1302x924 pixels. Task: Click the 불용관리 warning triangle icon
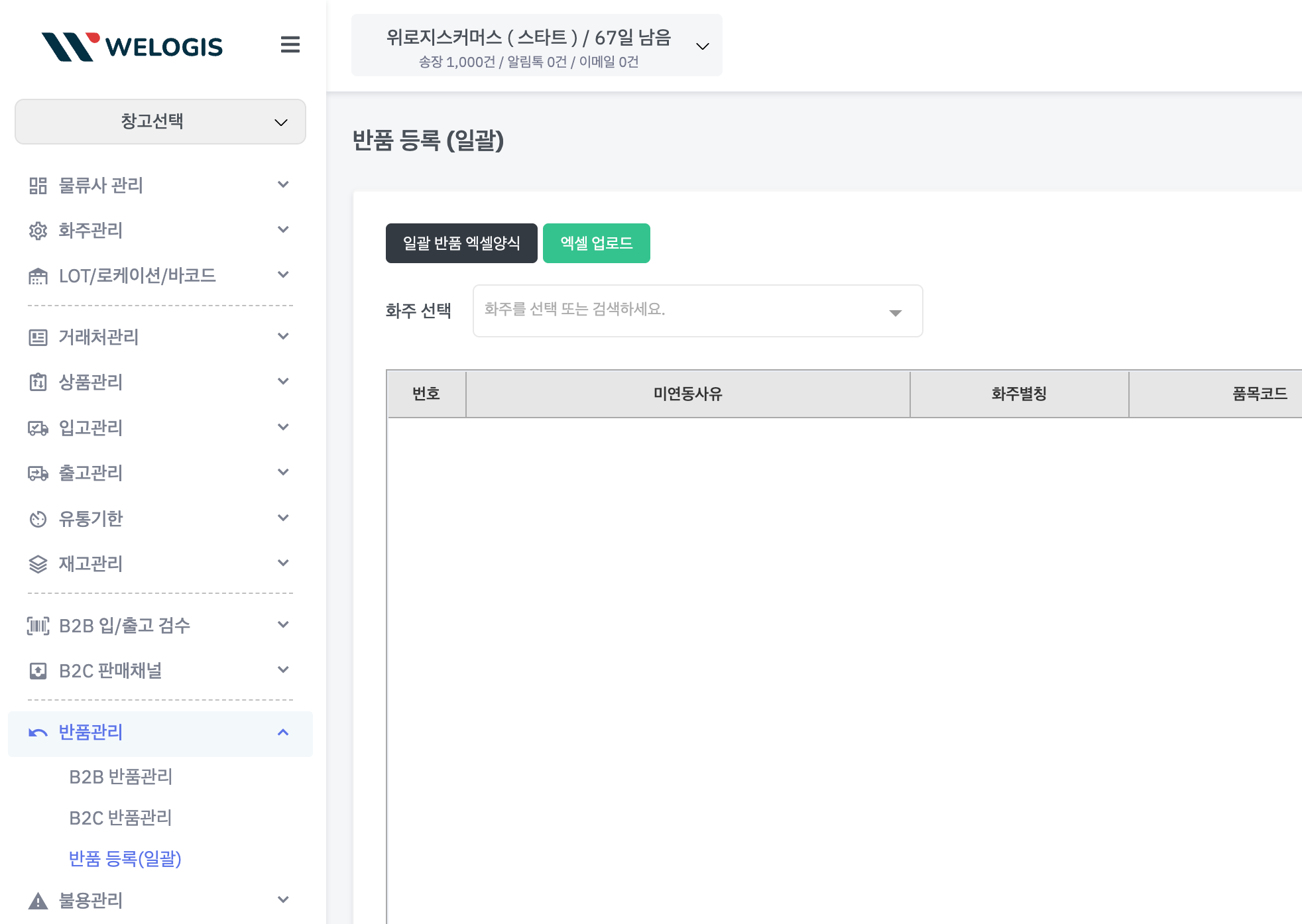[38, 901]
